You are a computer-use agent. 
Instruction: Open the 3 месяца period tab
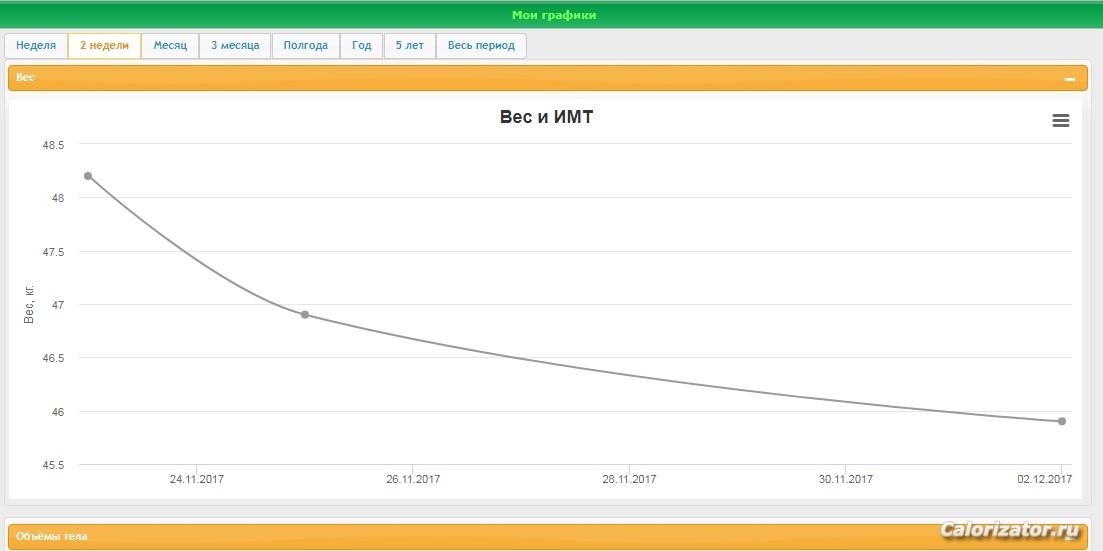(235, 46)
